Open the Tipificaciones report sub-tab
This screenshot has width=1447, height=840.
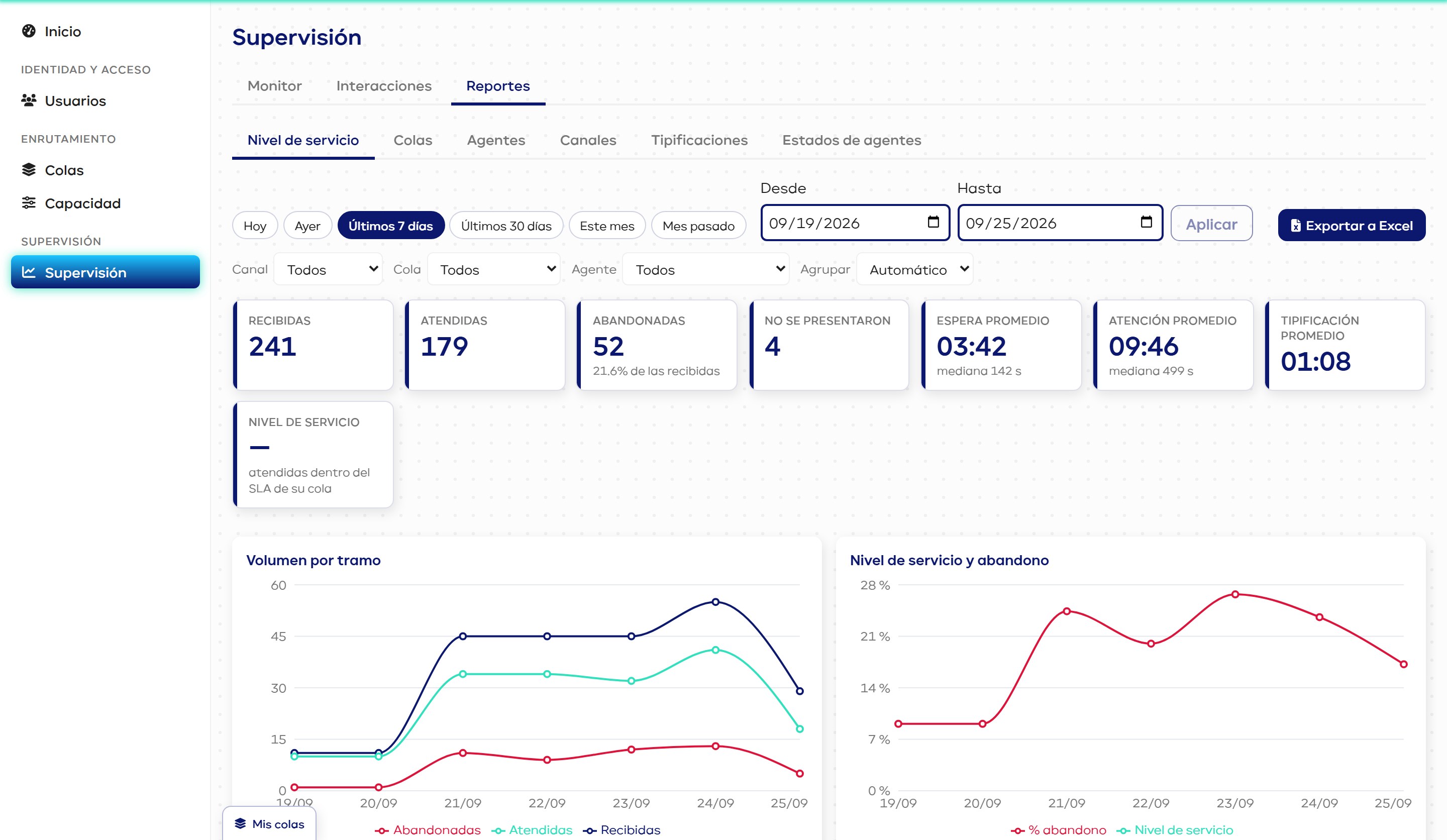699,140
